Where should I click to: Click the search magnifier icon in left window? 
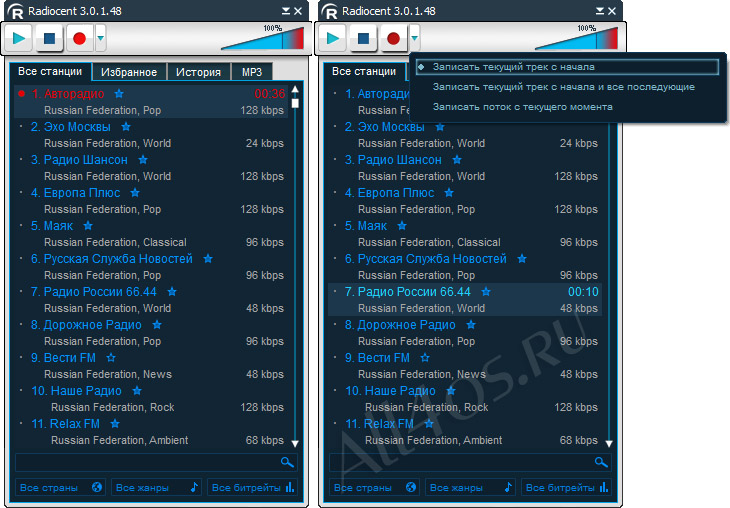[x=287, y=462]
